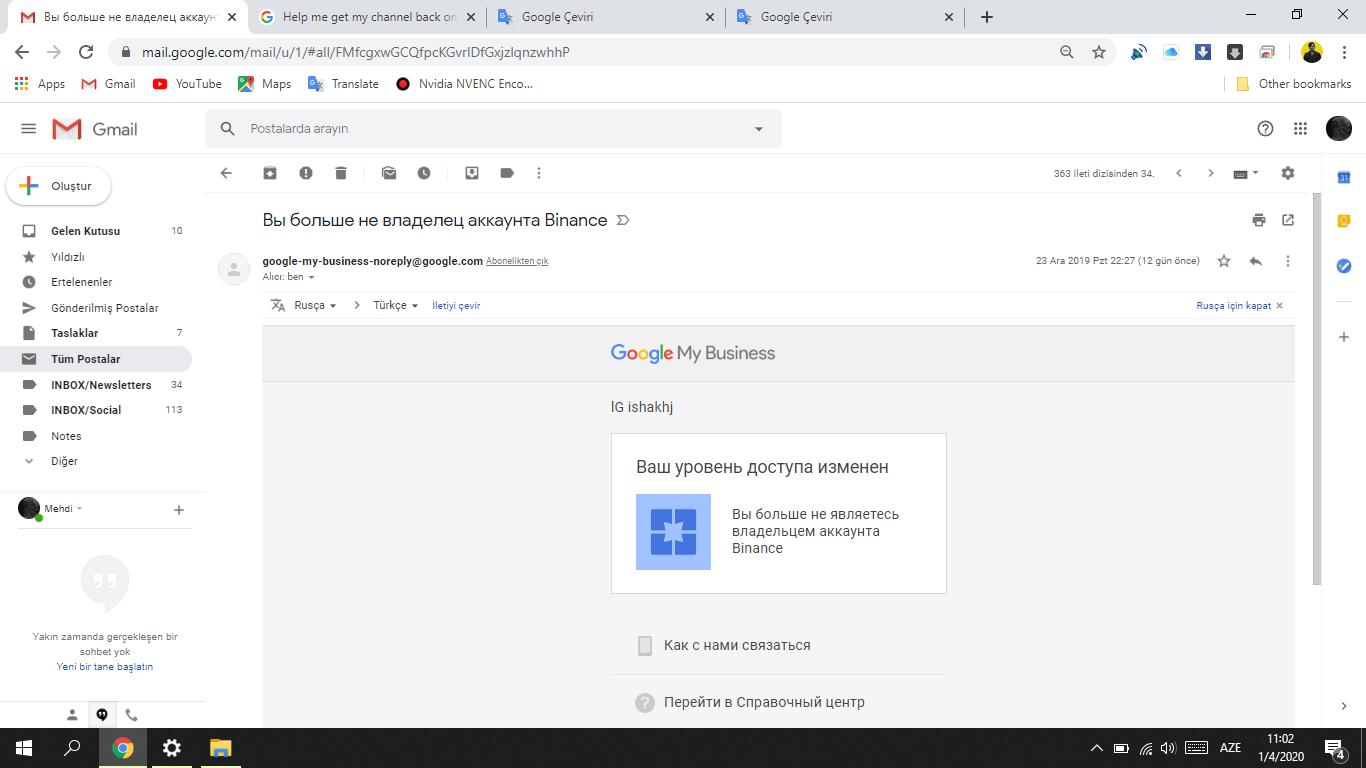Show the older conversation arrow
Screen dimensions: 1366x768
tap(1211, 173)
